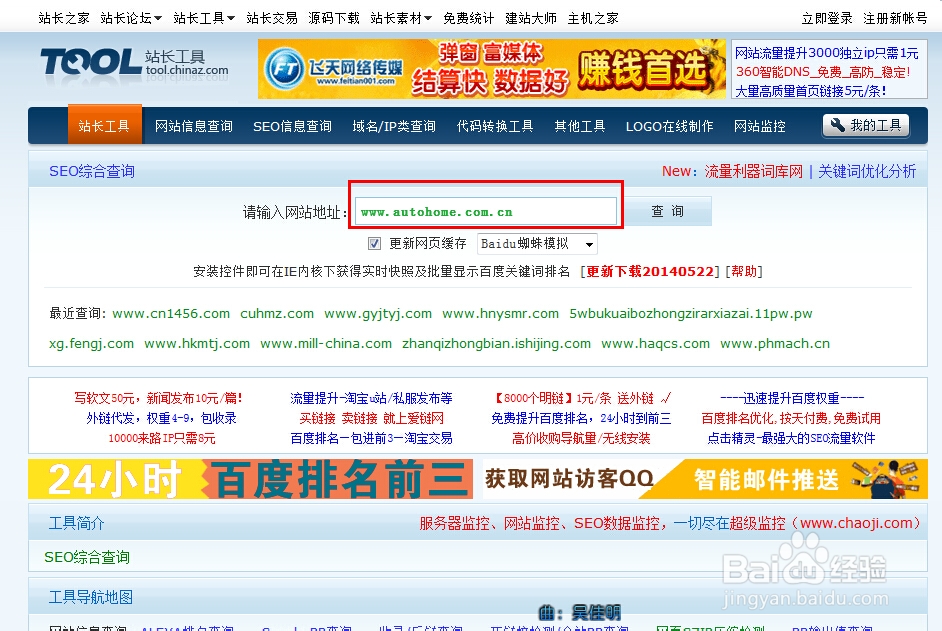Open recent query zhanqizhongbian.ishijing.com
Image resolution: width=942 pixels, height=631 pixels.
496,344
